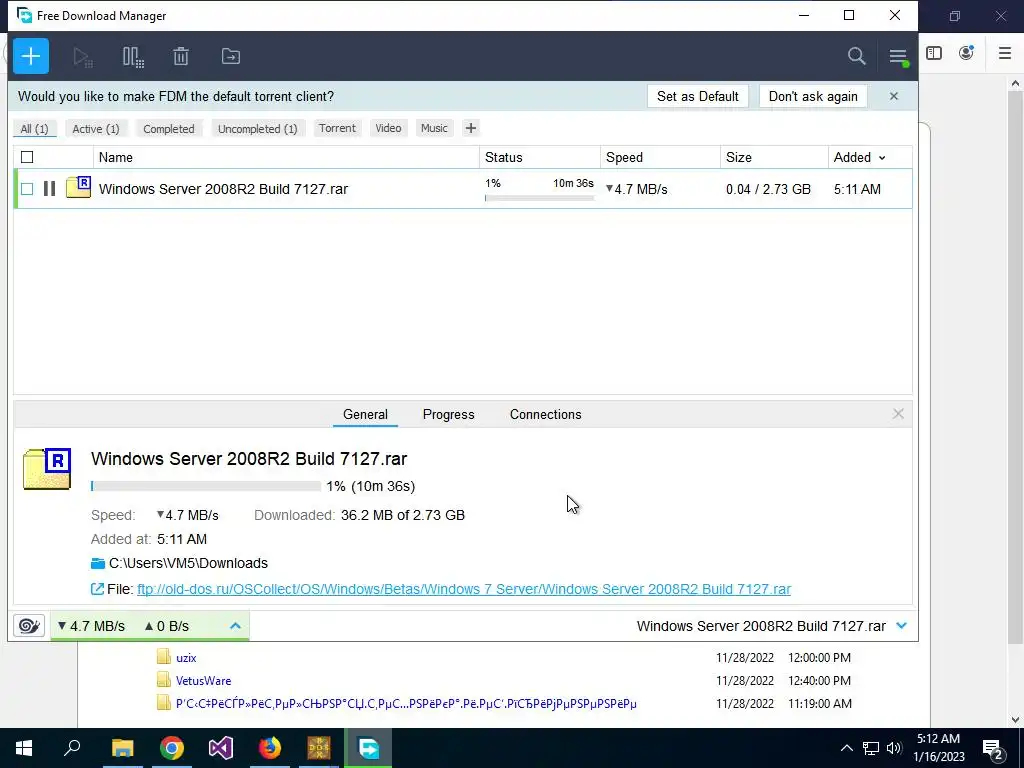Check the Windows Server 2008R2 row checkbox
The height and width of the screenshot is (768, 1024).
tap(27, 189)
